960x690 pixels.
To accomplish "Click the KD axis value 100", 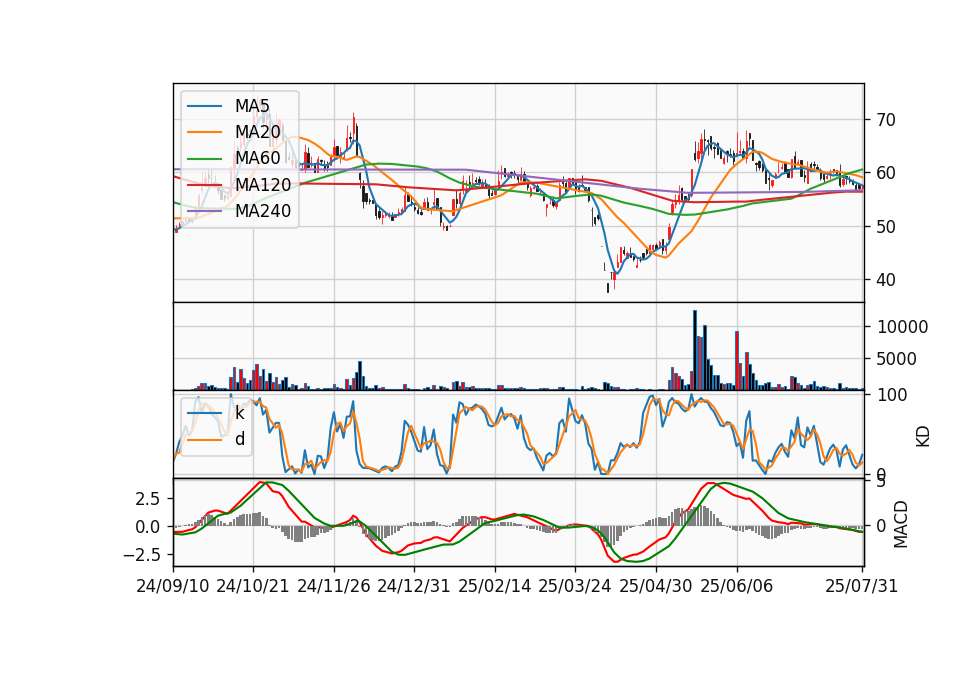I will (892, 395).
